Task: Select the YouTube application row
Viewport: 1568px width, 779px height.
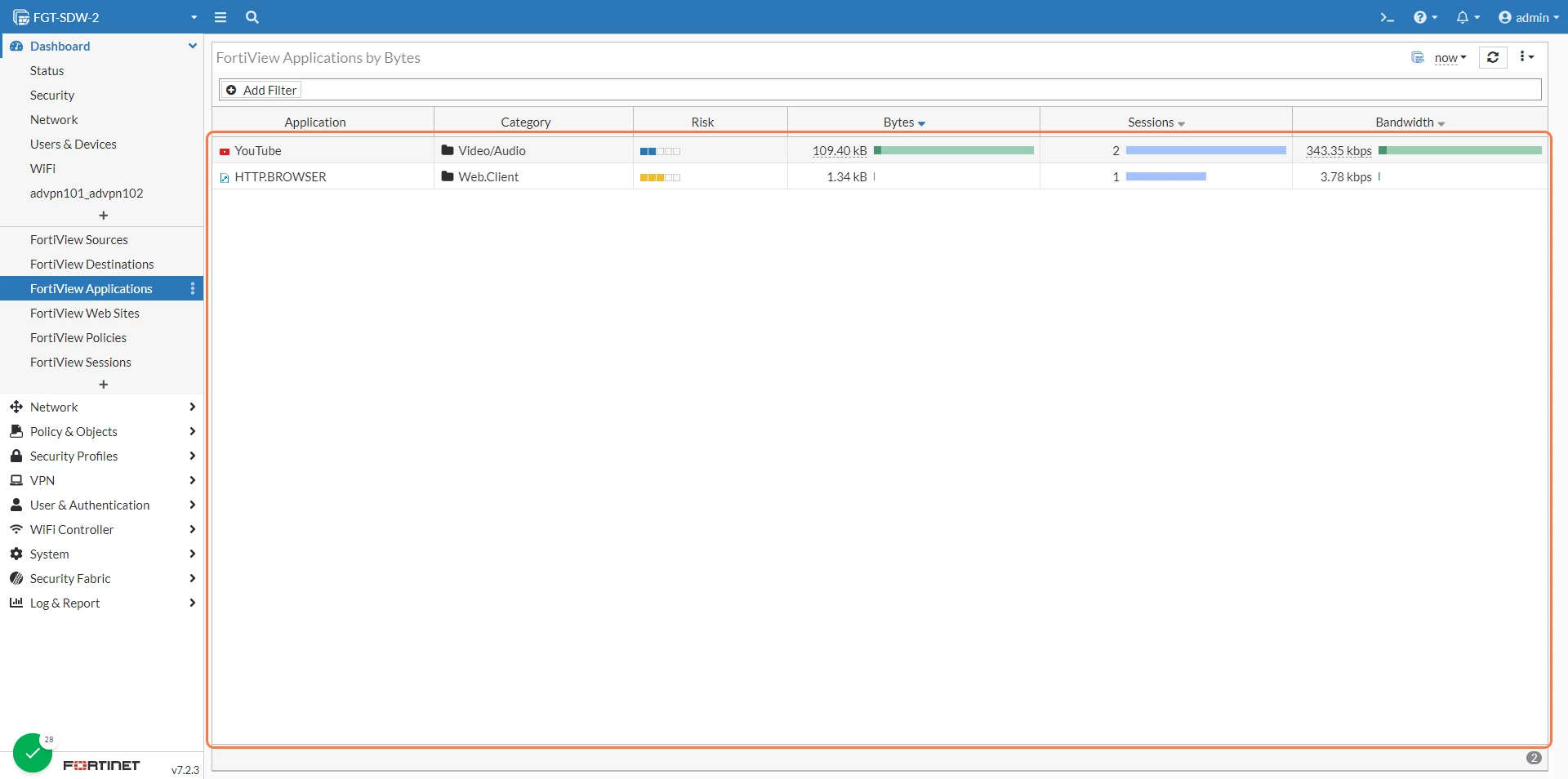Action: click(880, 150)
